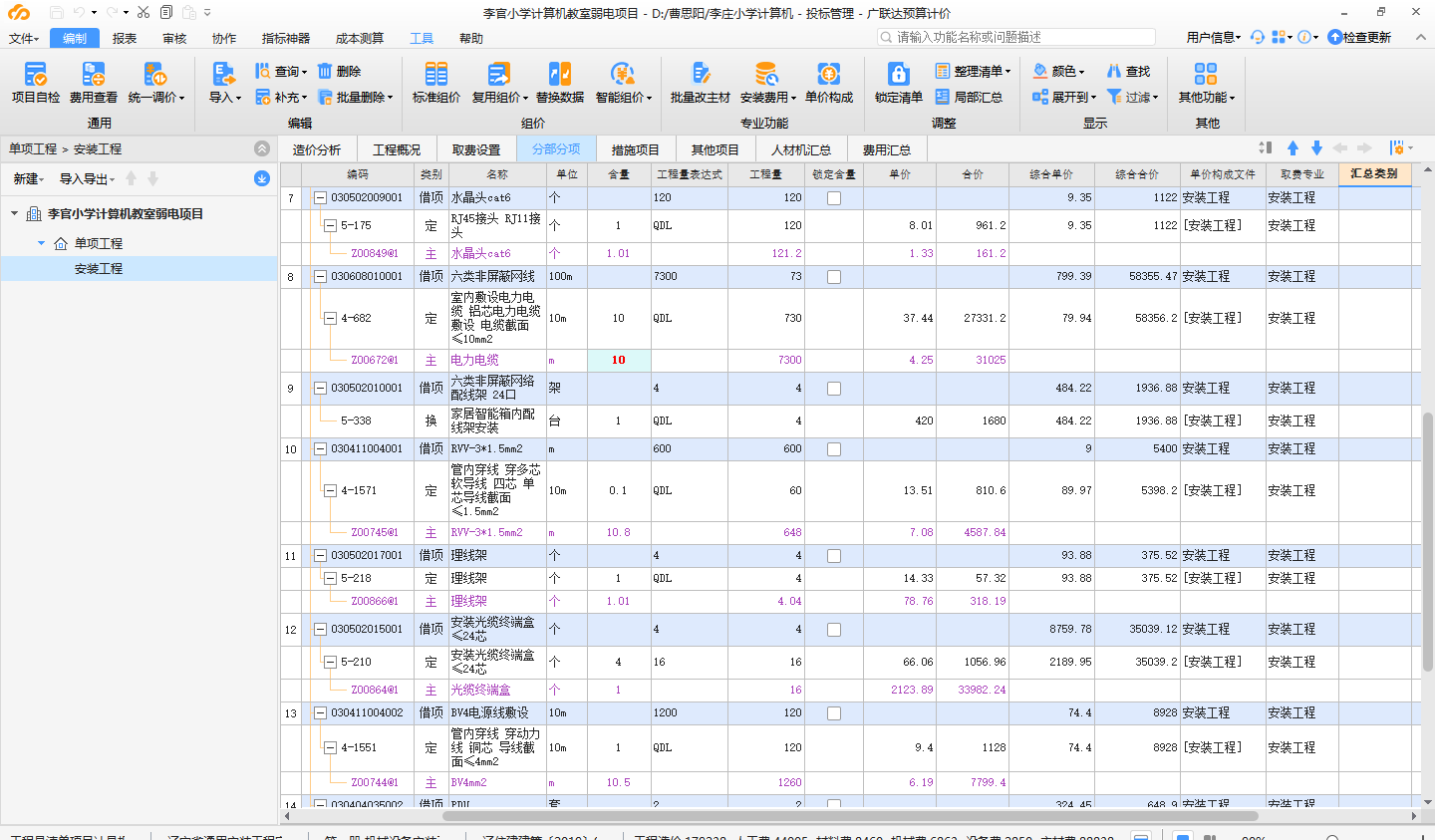Image resolution: width=1435 pixels, height=840 pixels.
Task: Click the highlighted 含量 cell of 电力电缆
Action: coord(618,360)
